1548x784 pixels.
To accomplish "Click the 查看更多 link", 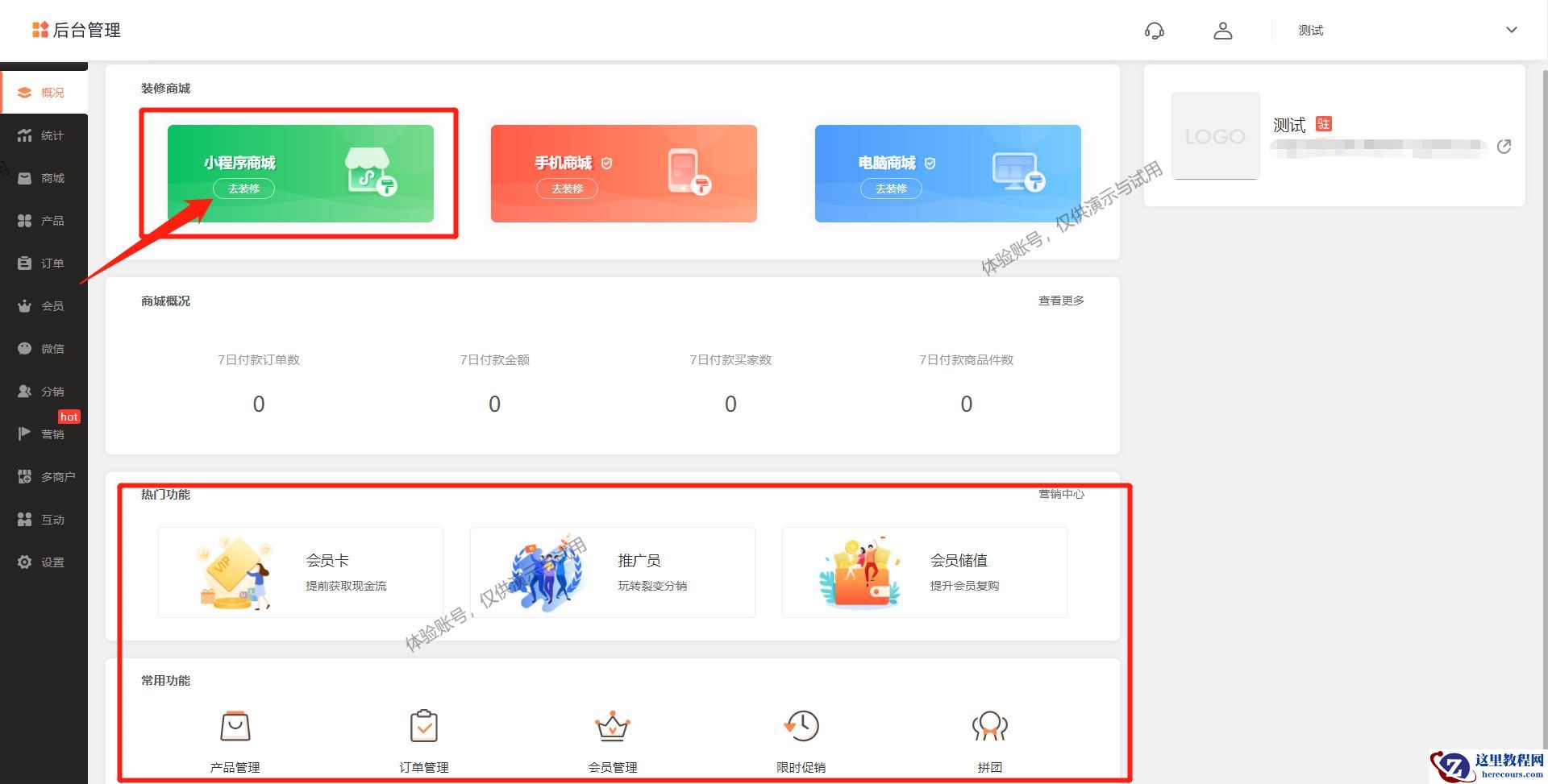I will click(1061, 301).
